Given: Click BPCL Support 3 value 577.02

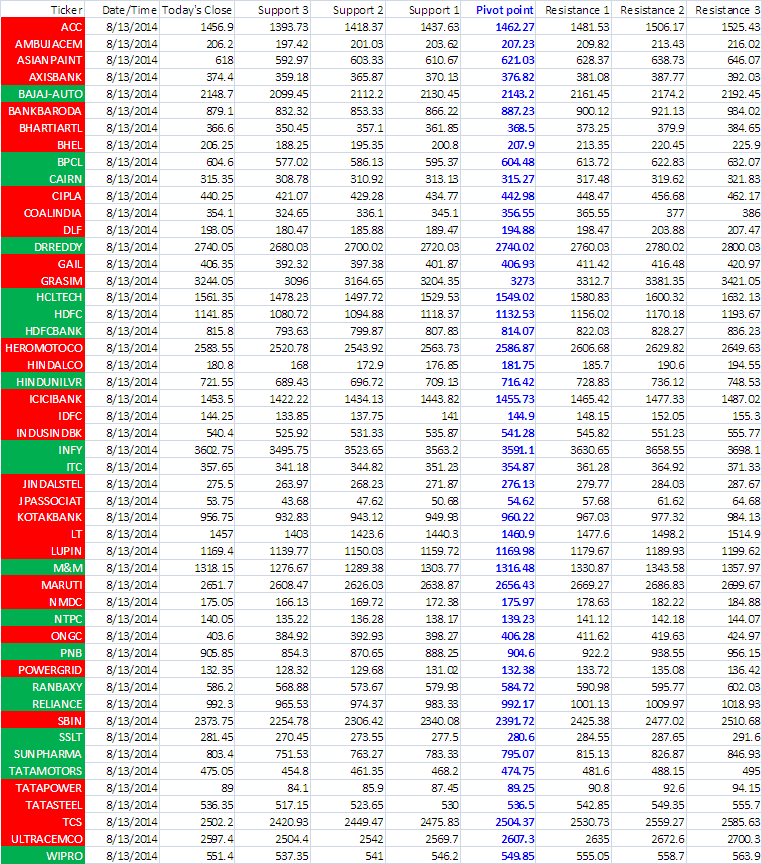Looking at the screenshot, I should pyautogui.click(x=292, y=163).
